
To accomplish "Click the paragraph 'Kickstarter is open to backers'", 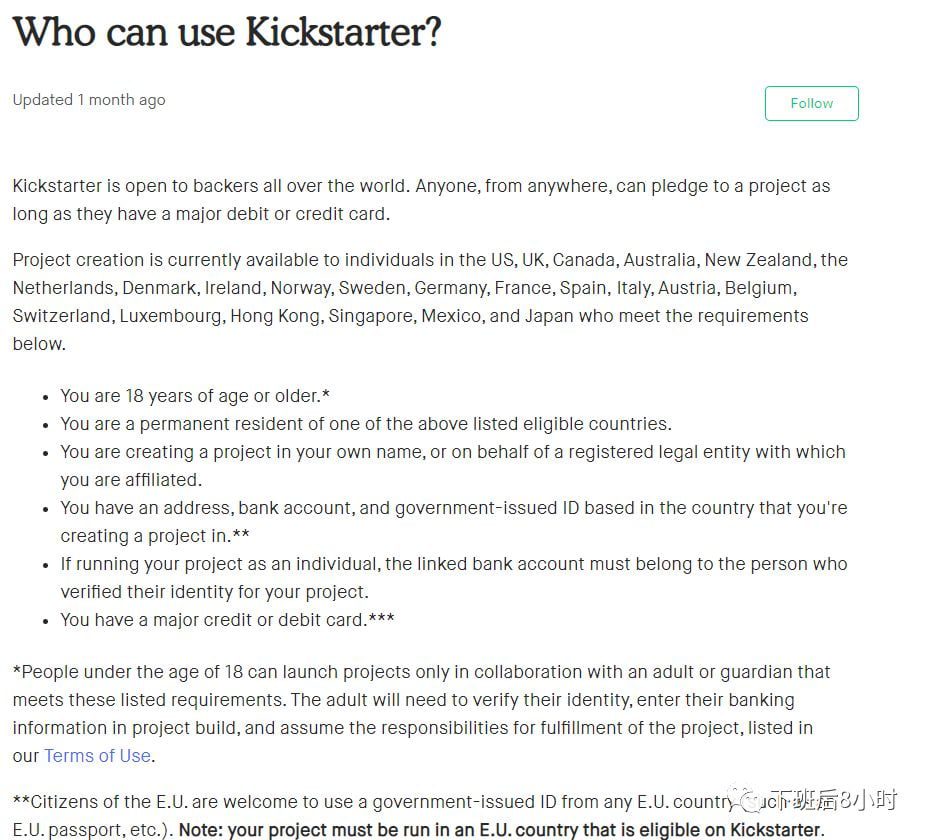I will click(x=422, y=200).
